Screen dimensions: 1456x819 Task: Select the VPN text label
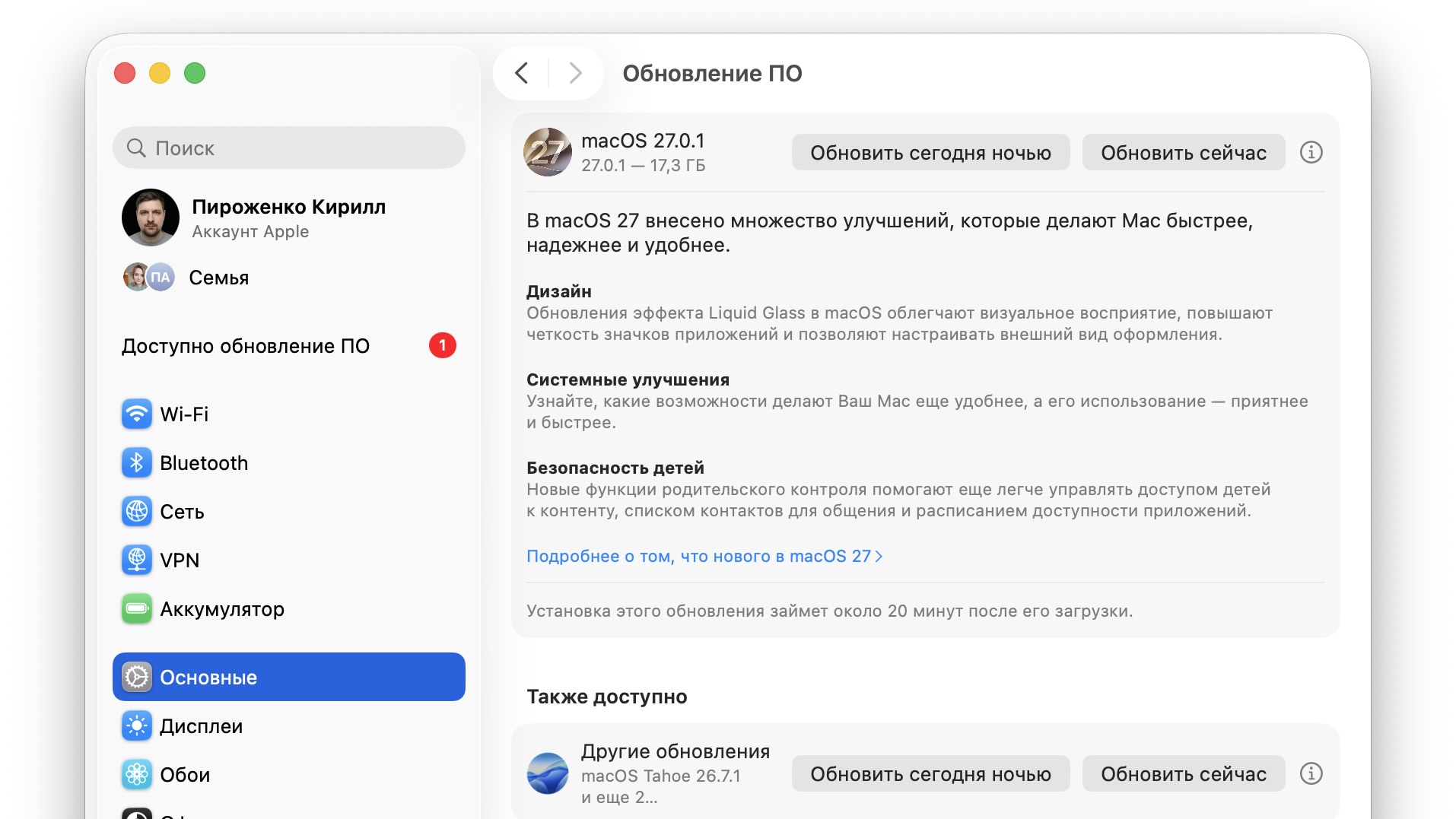pyautogui.click(x=180, y=560)
